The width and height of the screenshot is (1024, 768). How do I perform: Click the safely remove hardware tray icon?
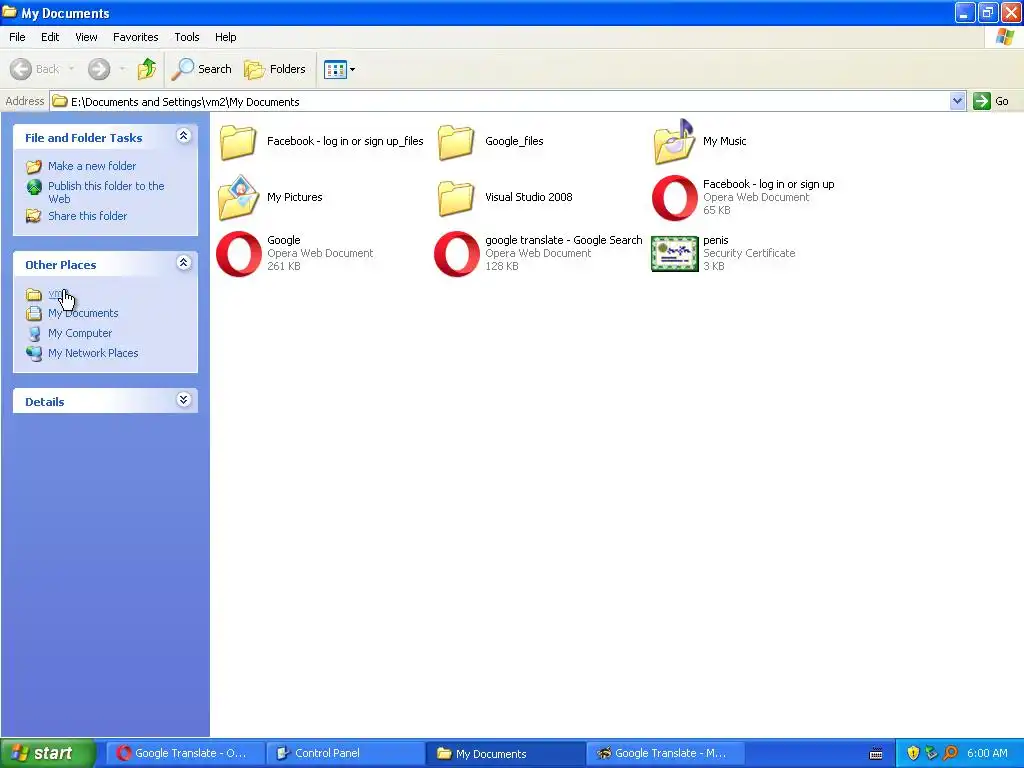coord(932,753)
